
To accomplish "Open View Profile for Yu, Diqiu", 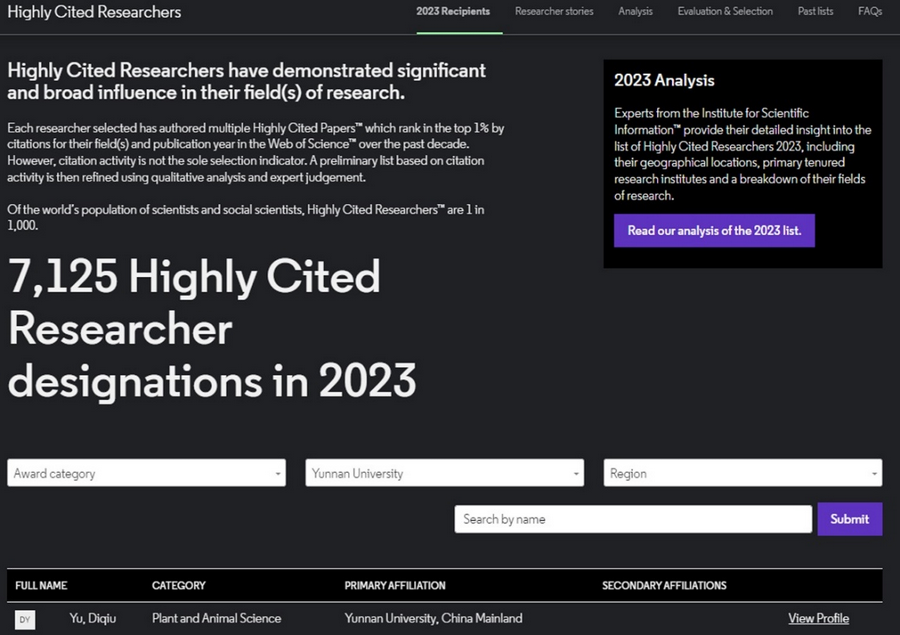I will [x=818, y=618].
